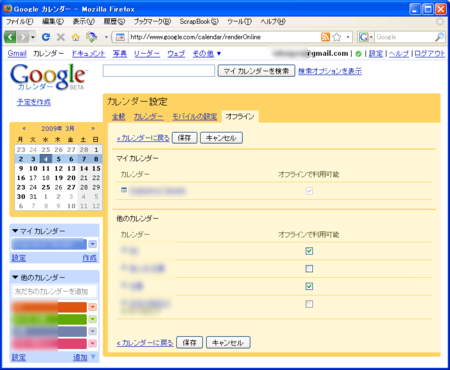450x370 pixels.
Task: Click 検索オプションを表示 link
Action: pyautogui.click(x=330, y=71)
